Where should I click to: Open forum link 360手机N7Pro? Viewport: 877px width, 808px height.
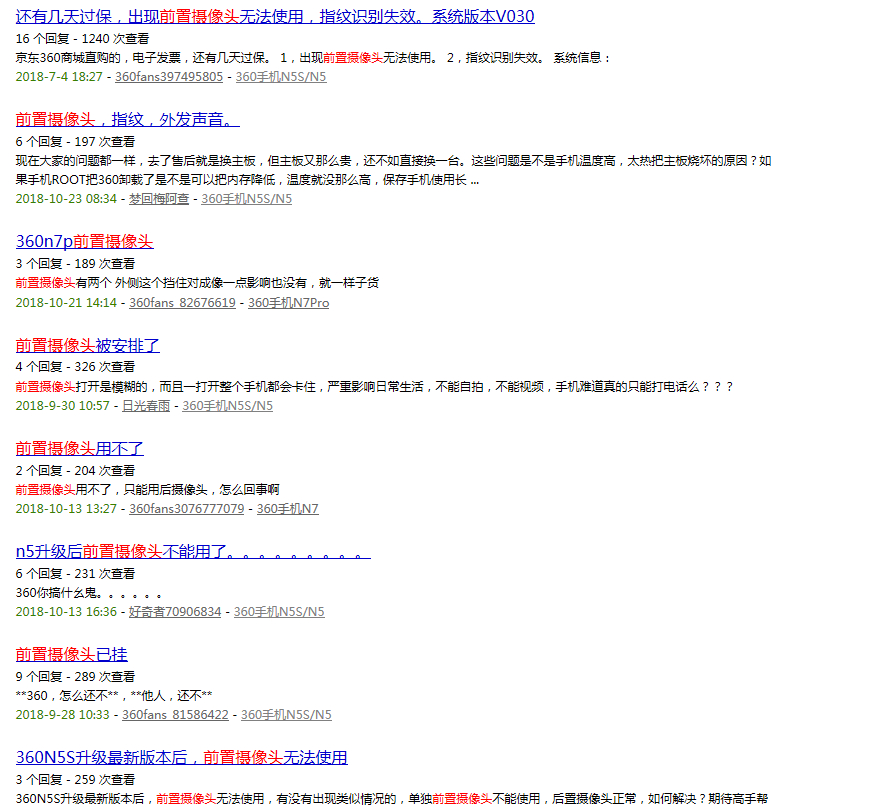pyautogui.click(x=289, y=303)
